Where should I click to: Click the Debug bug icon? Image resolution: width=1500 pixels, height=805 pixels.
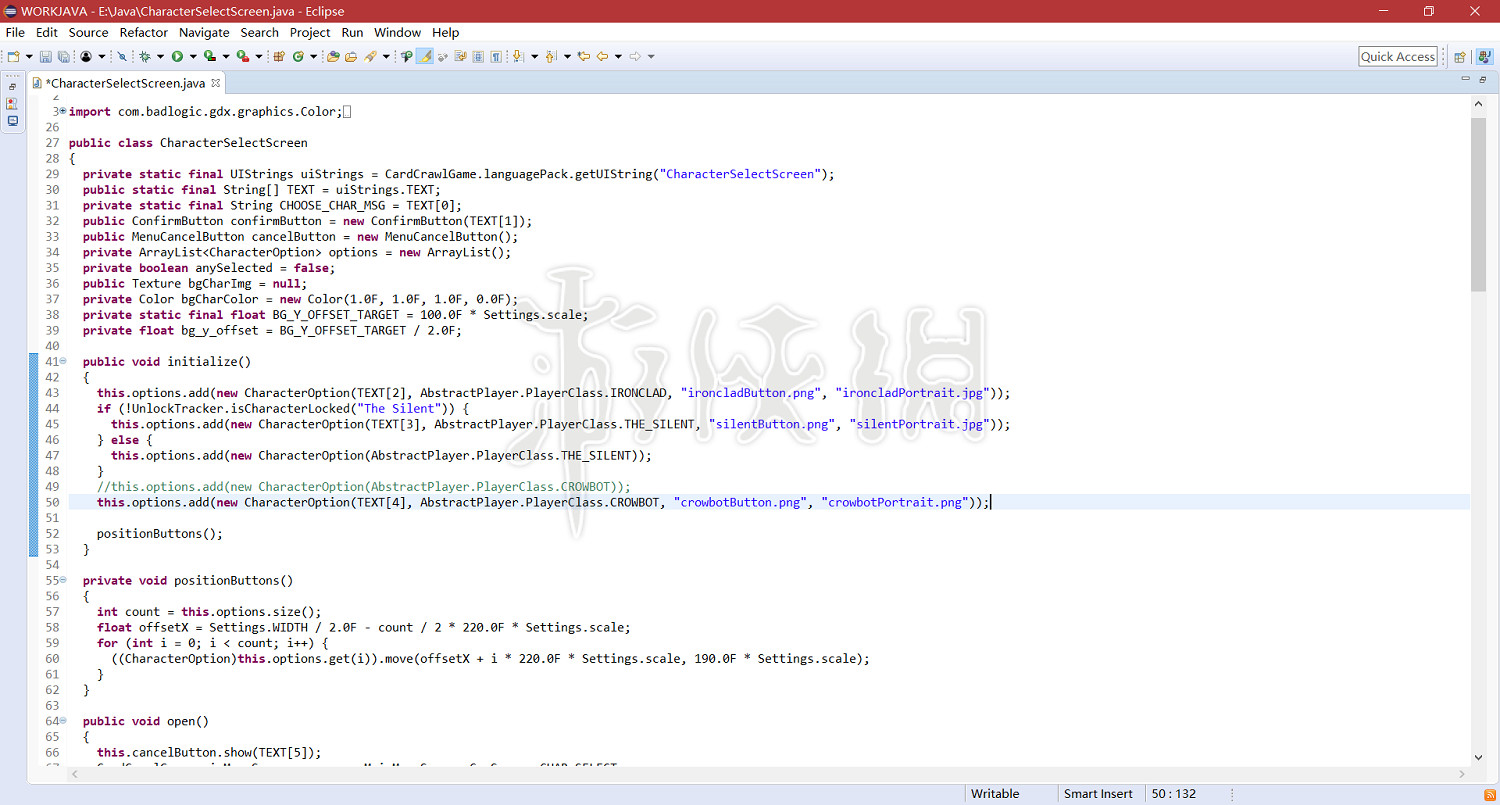pos(145,57)
